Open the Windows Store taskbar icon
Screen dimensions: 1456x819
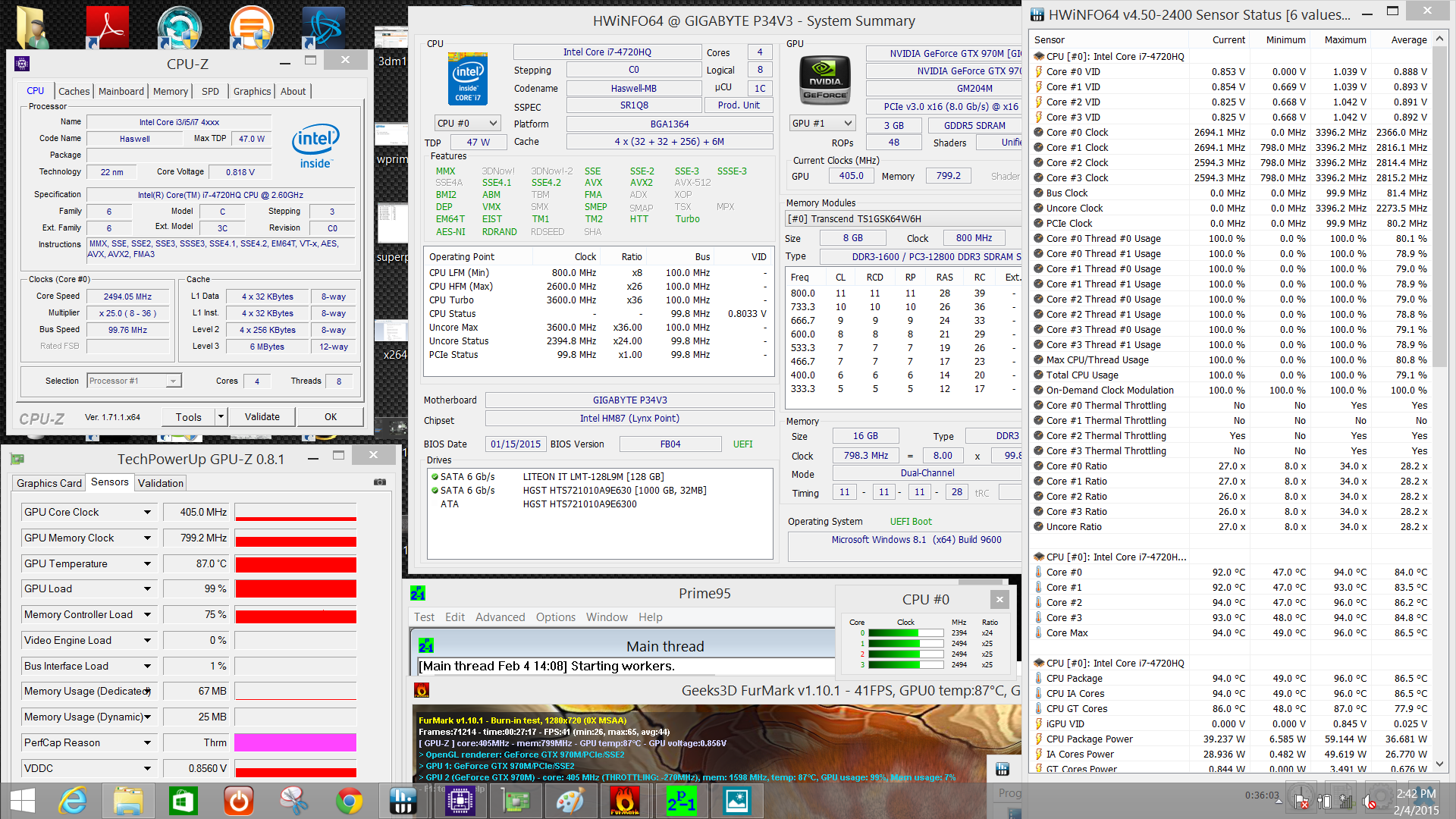pos(184,801)
